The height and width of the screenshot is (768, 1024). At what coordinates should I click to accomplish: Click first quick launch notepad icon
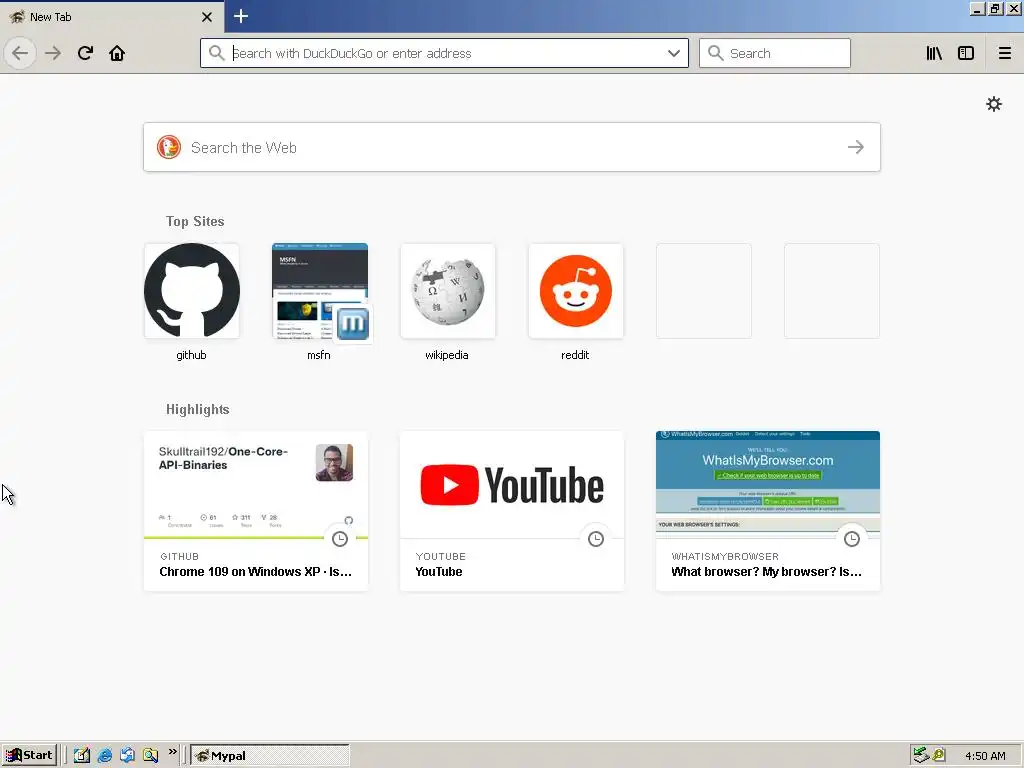coord(81,755)
